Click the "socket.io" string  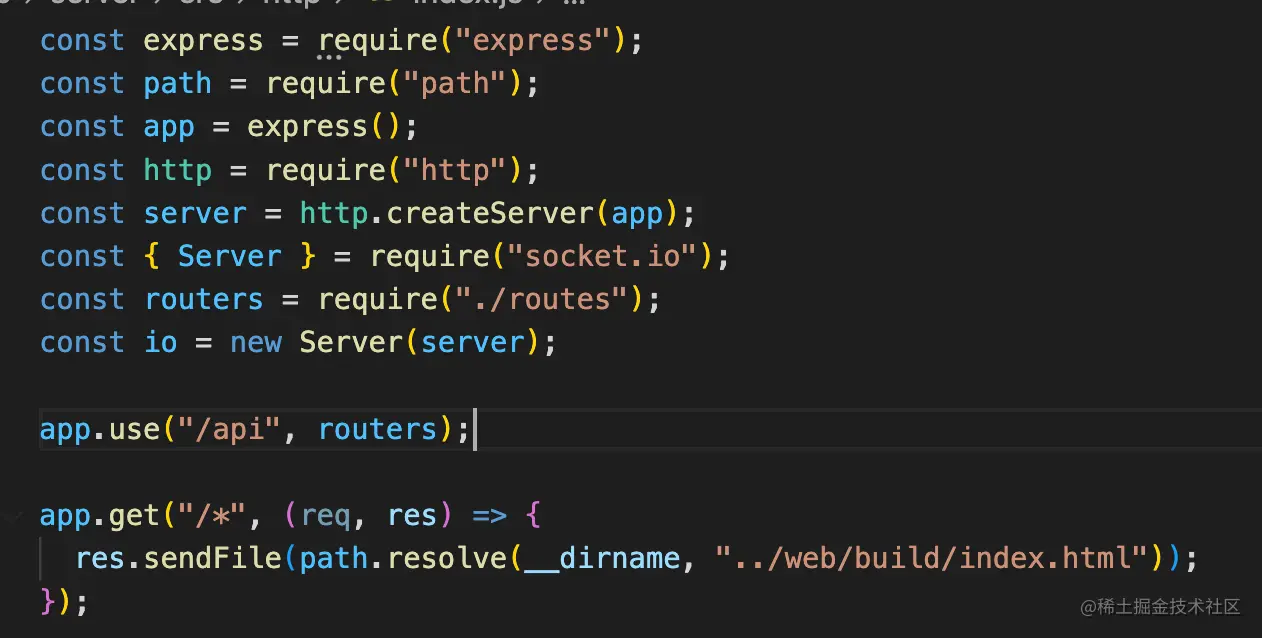tap(602, 256)
